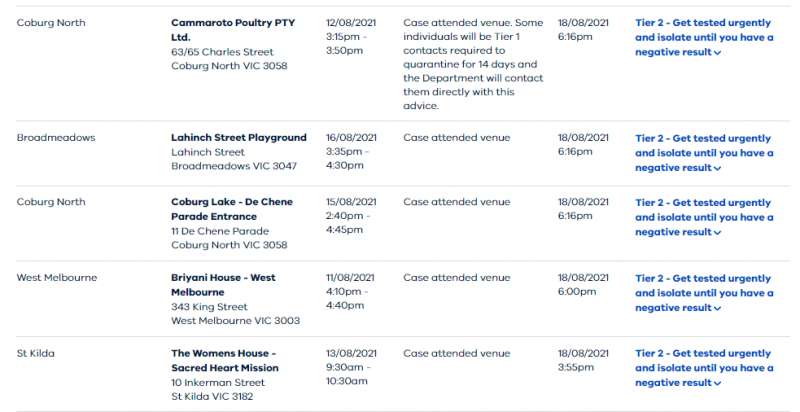Screen dimensions: 800x412
Task: Expand Tier 2 advice for The Womens House
Action: (704, 368)
